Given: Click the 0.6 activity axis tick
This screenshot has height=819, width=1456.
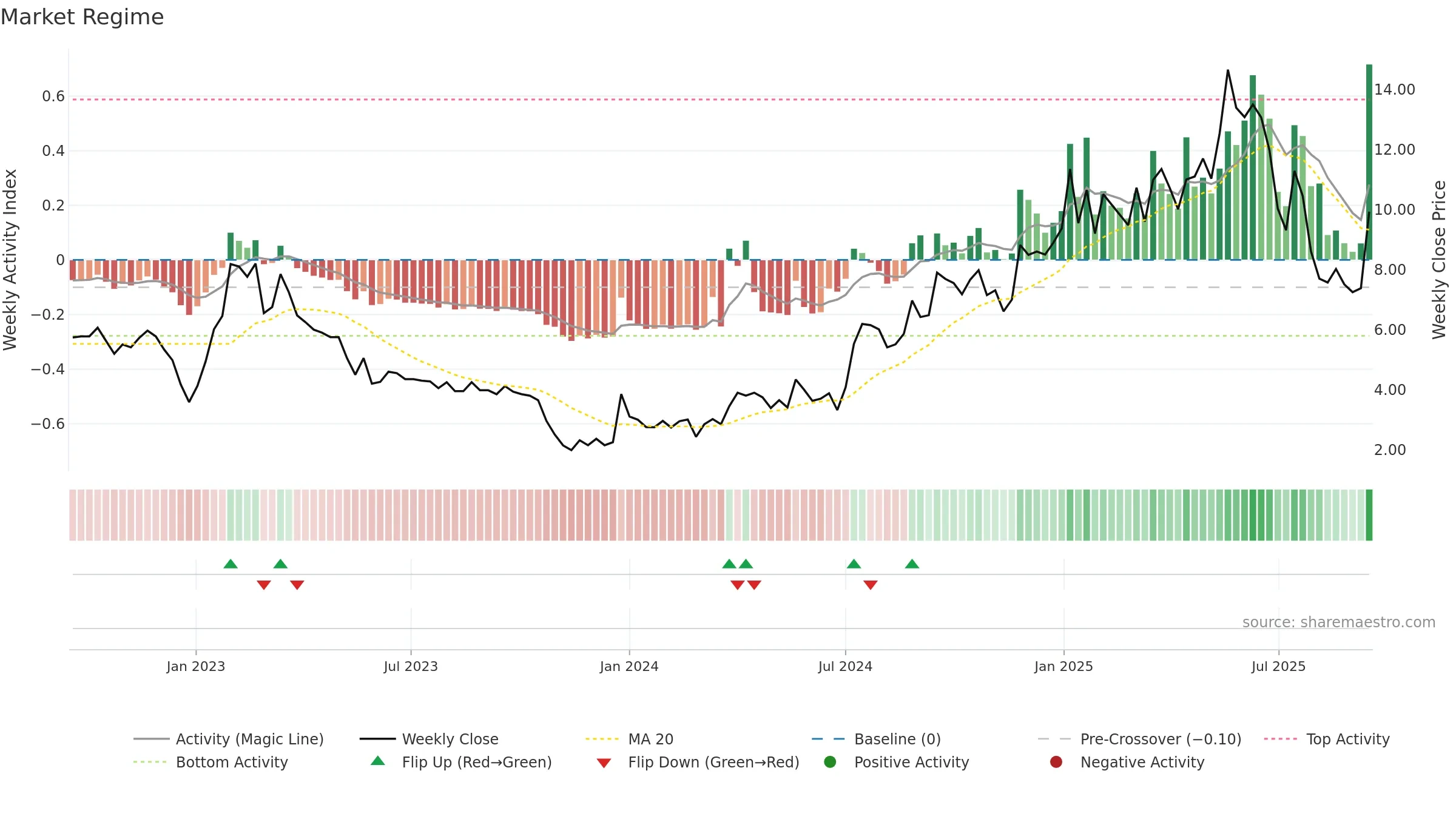Looking at the screenshot, I should [53, 96].
